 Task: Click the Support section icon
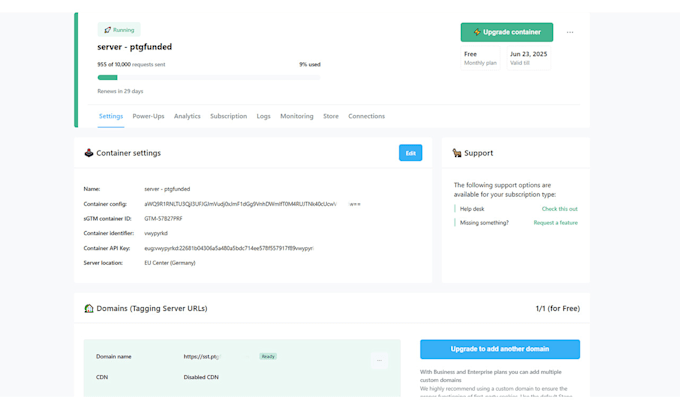point(457,153)
